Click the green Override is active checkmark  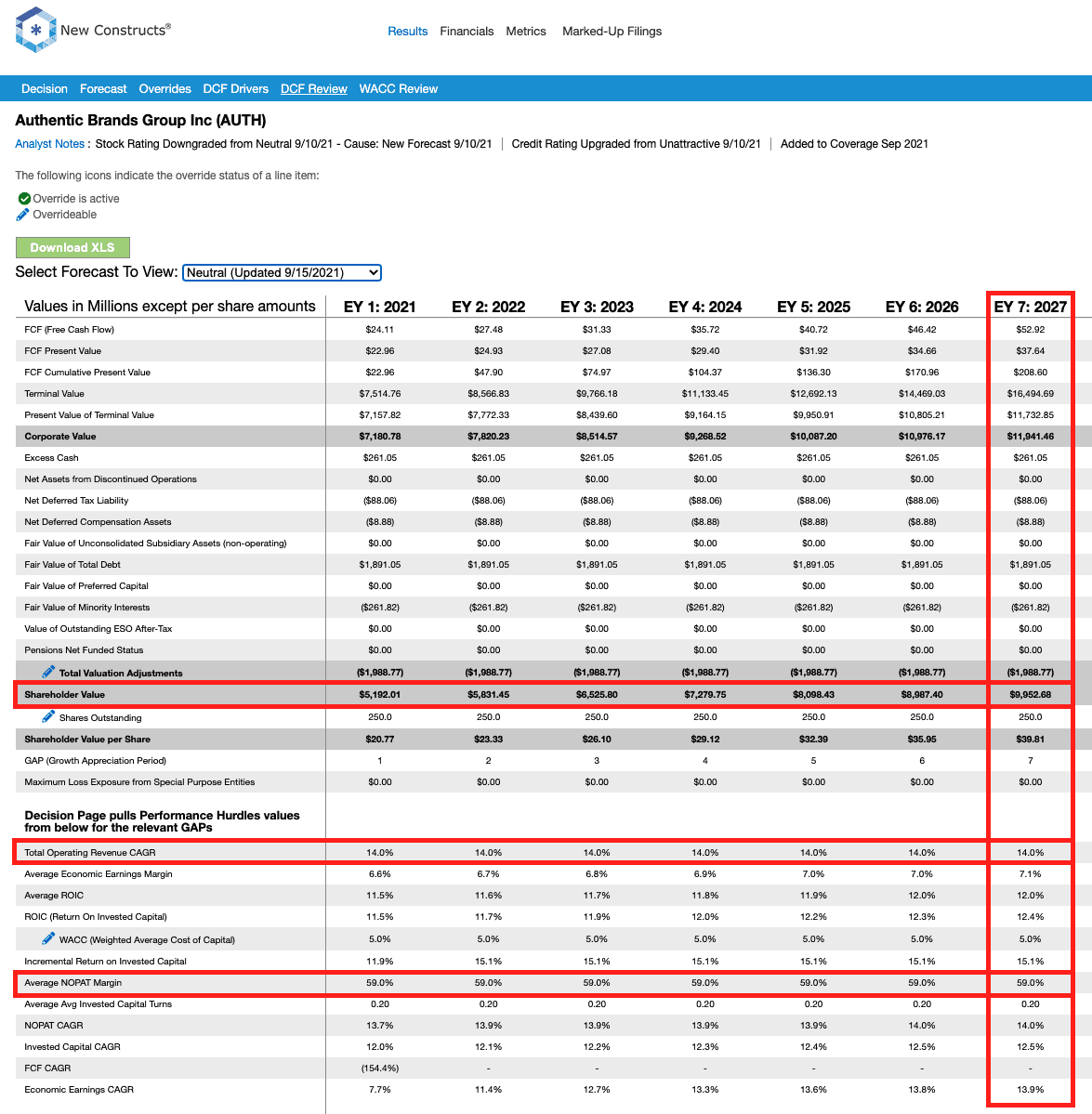(x=24, y=198)
